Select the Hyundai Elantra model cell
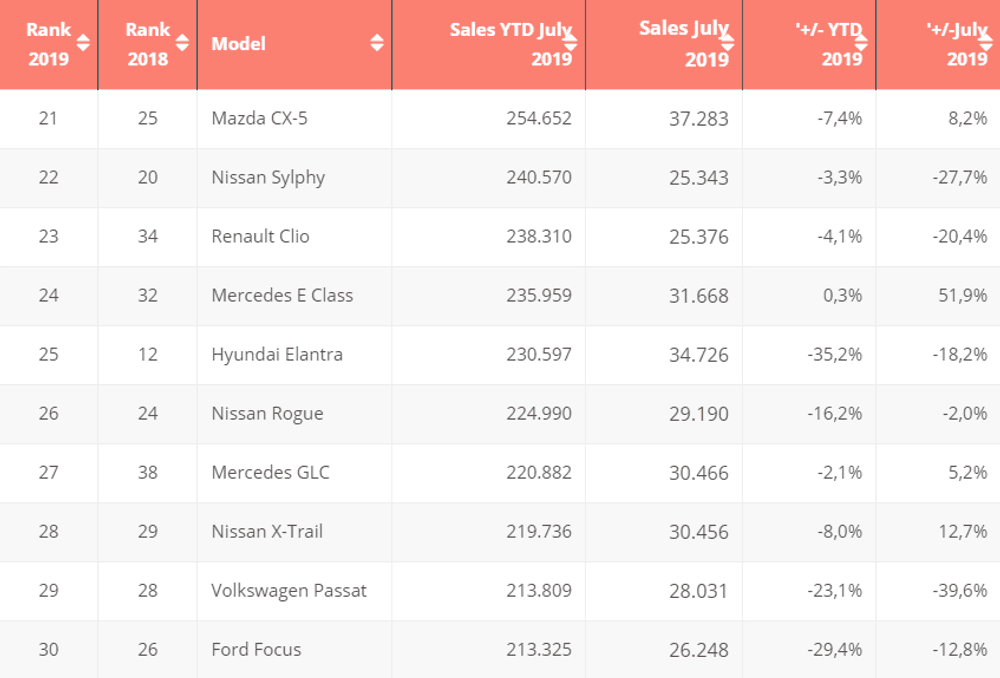 [277, 354]
